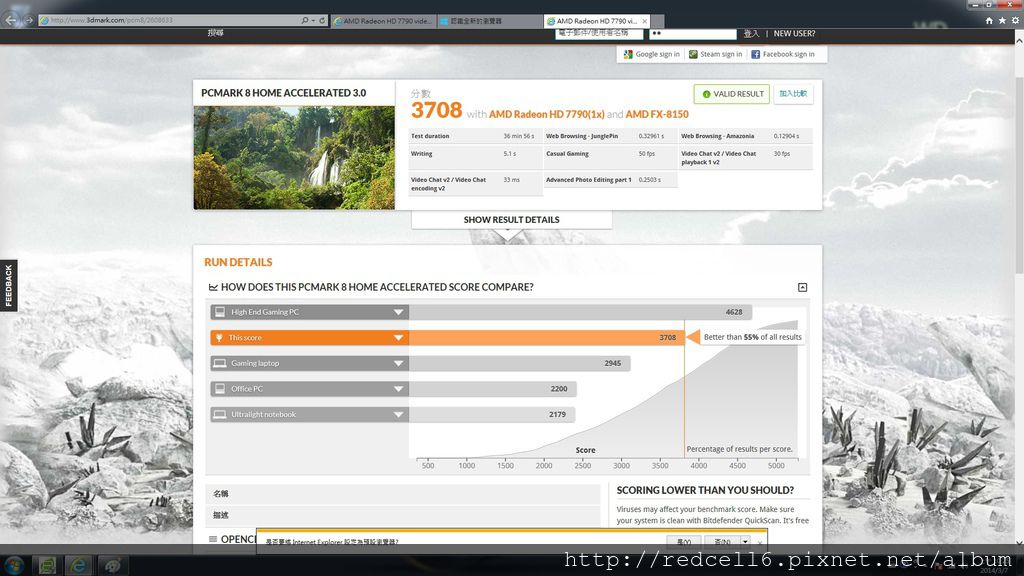Focus the email or username input field

[x=598, y=33]
